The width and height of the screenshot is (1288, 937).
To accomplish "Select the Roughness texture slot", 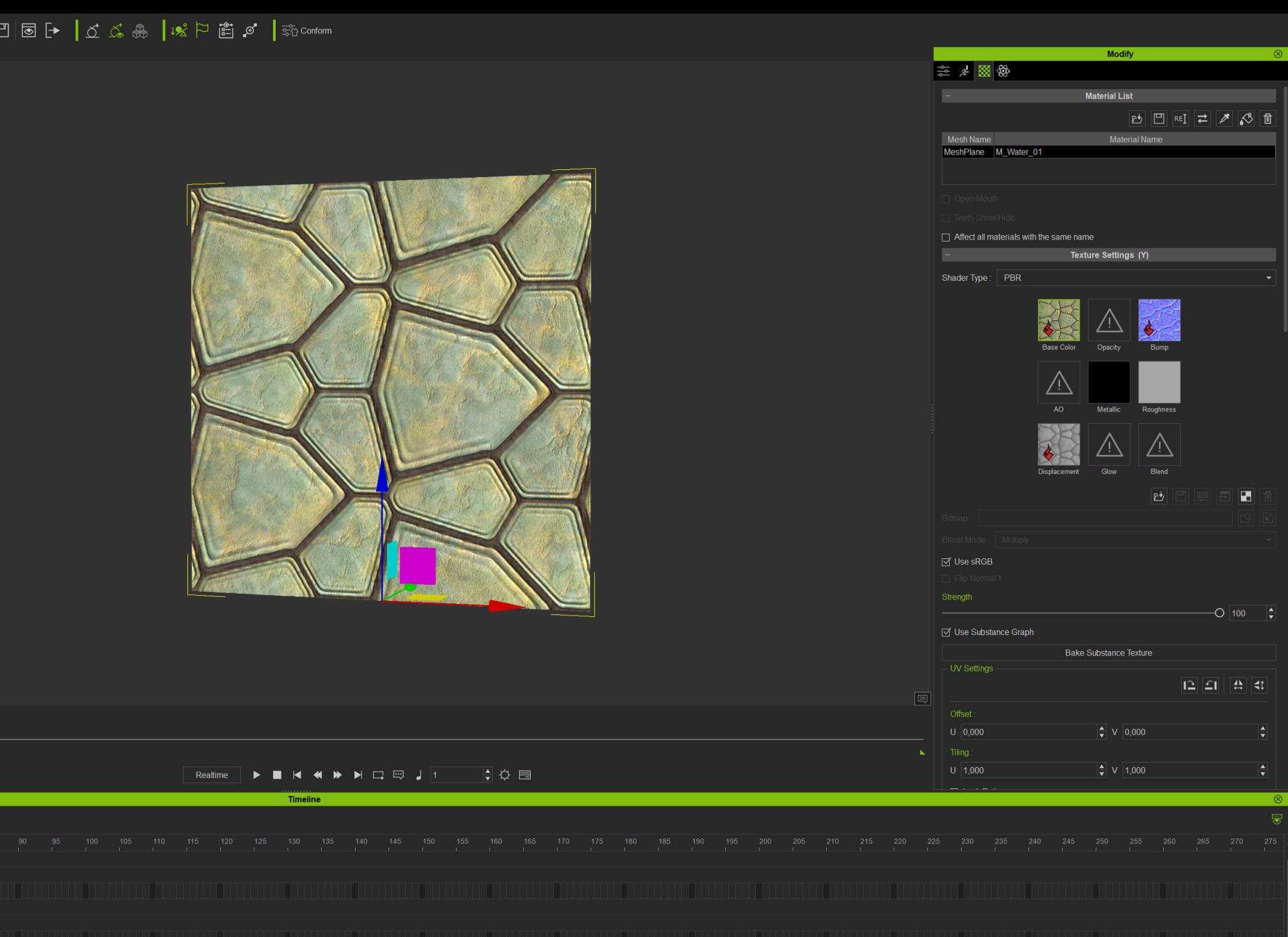I will pos(1159,383).
